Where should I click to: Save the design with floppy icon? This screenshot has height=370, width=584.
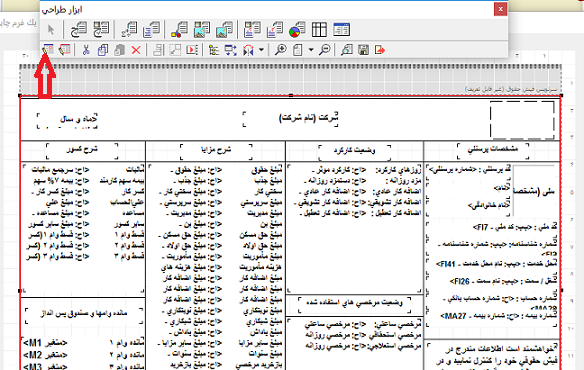coord(364,50)
